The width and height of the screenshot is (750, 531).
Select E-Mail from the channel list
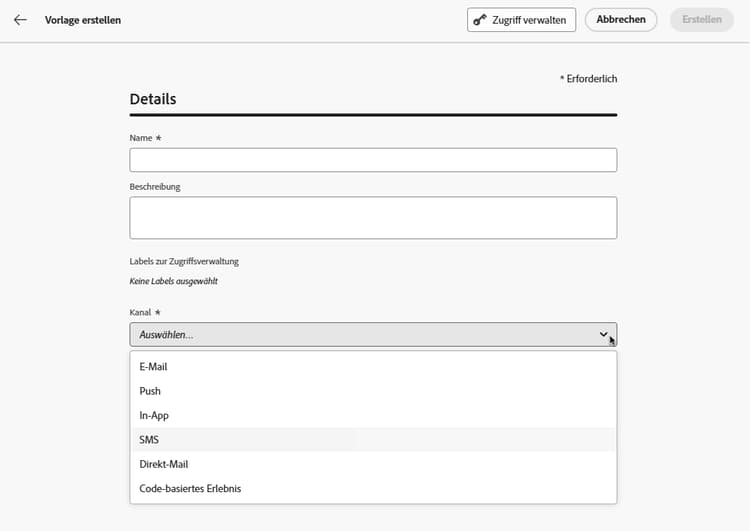pos(154,367)
